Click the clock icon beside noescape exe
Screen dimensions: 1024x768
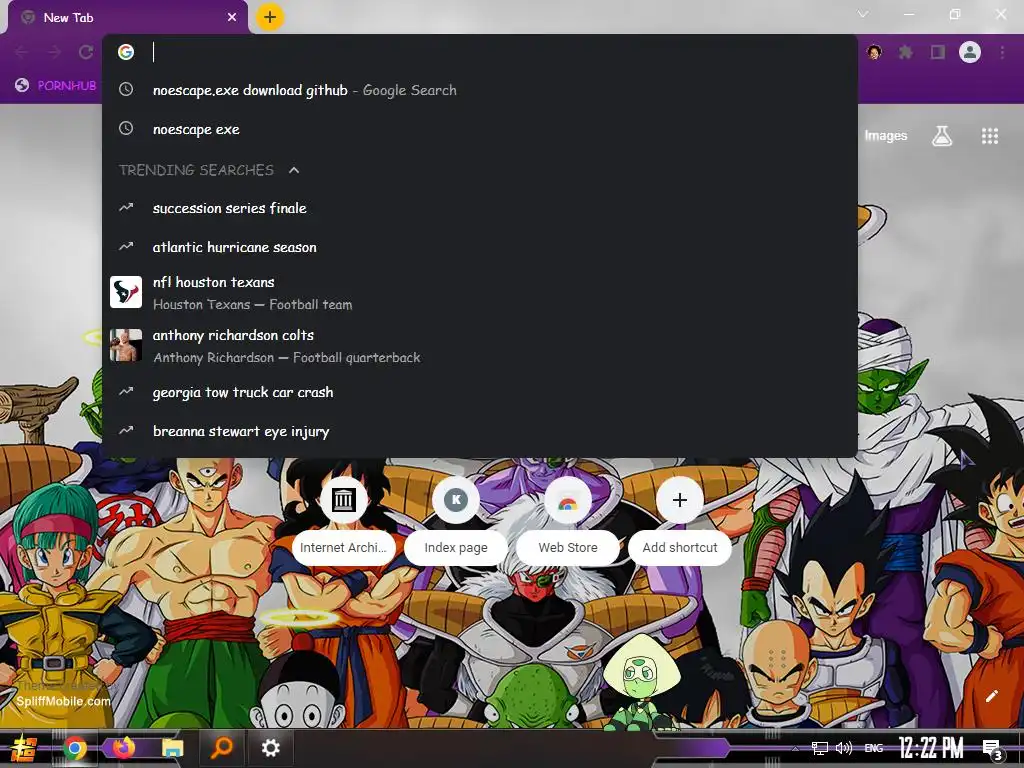point(126,129)
